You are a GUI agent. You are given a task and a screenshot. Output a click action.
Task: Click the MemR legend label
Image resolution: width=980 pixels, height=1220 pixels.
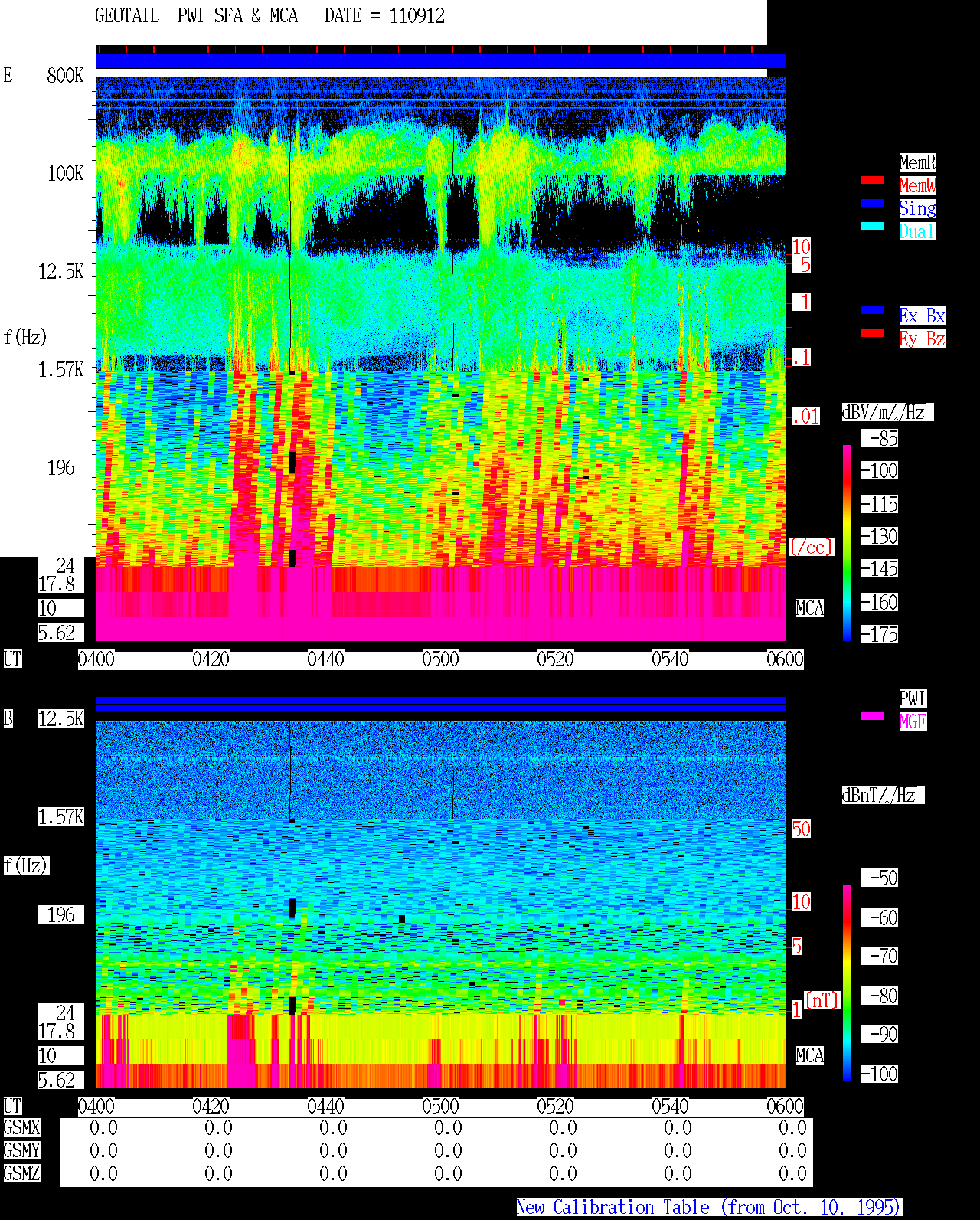click(x=917, y=162)
